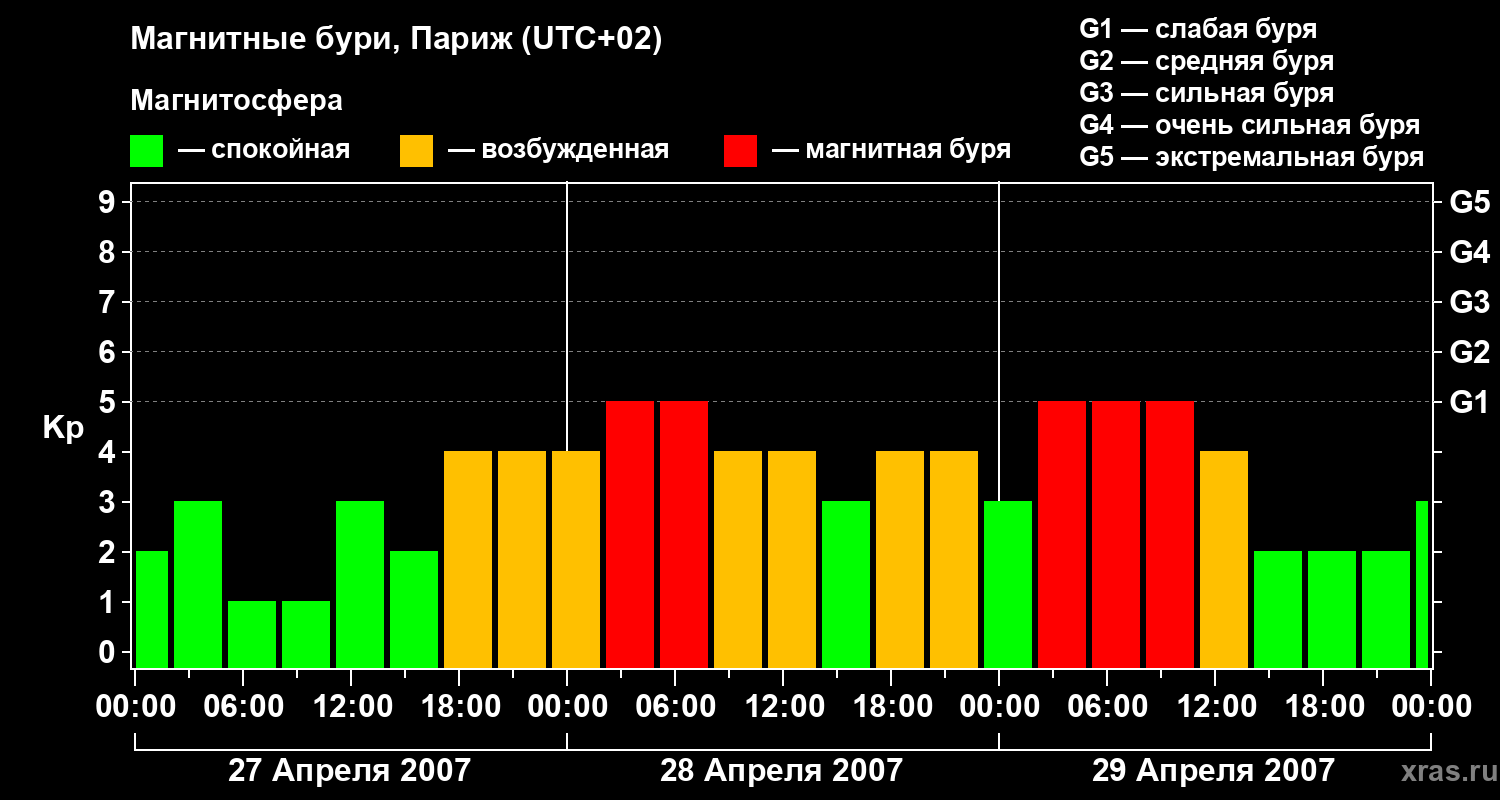Click the orange 'возбужденная' legend swatch

(x=416, y=151)
